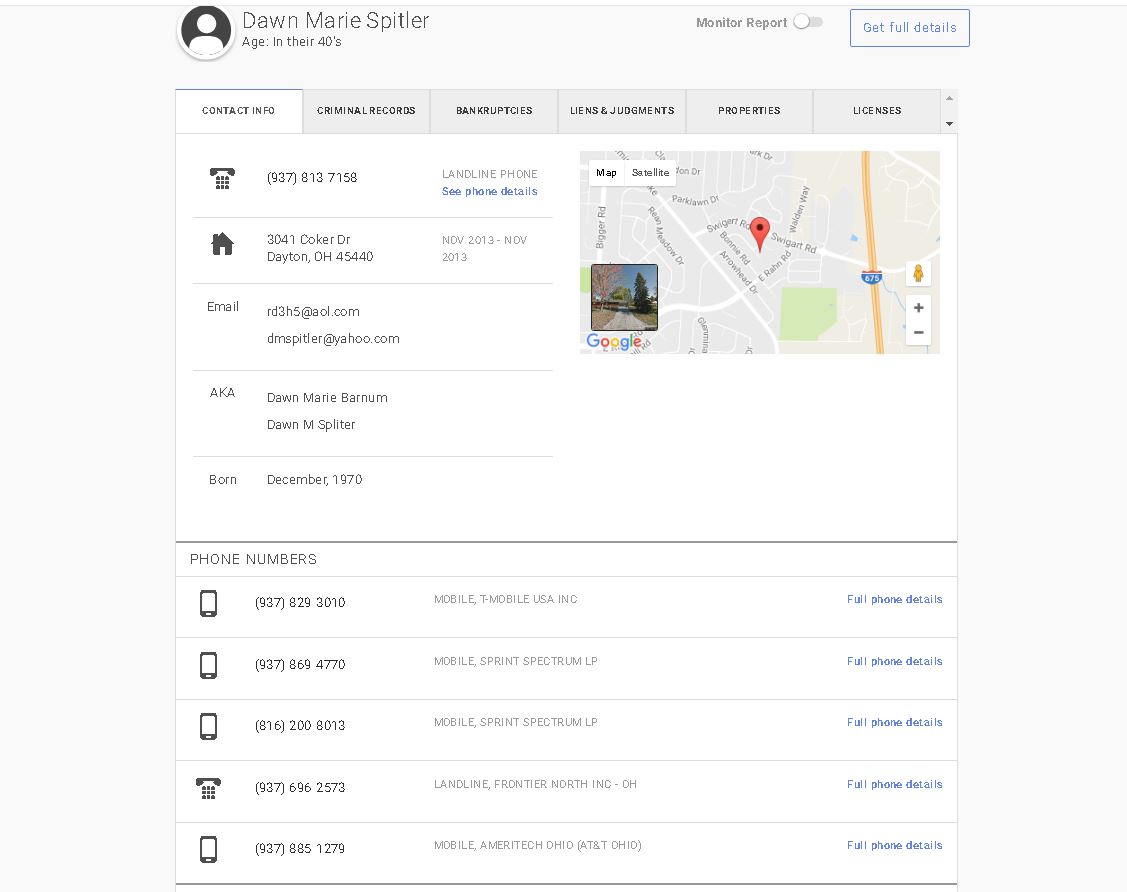The width and height of the screenshot is (1127, 892).
Task: Click the house icon beside 3041 Coker Dr
Action: (x=222, y=244)
